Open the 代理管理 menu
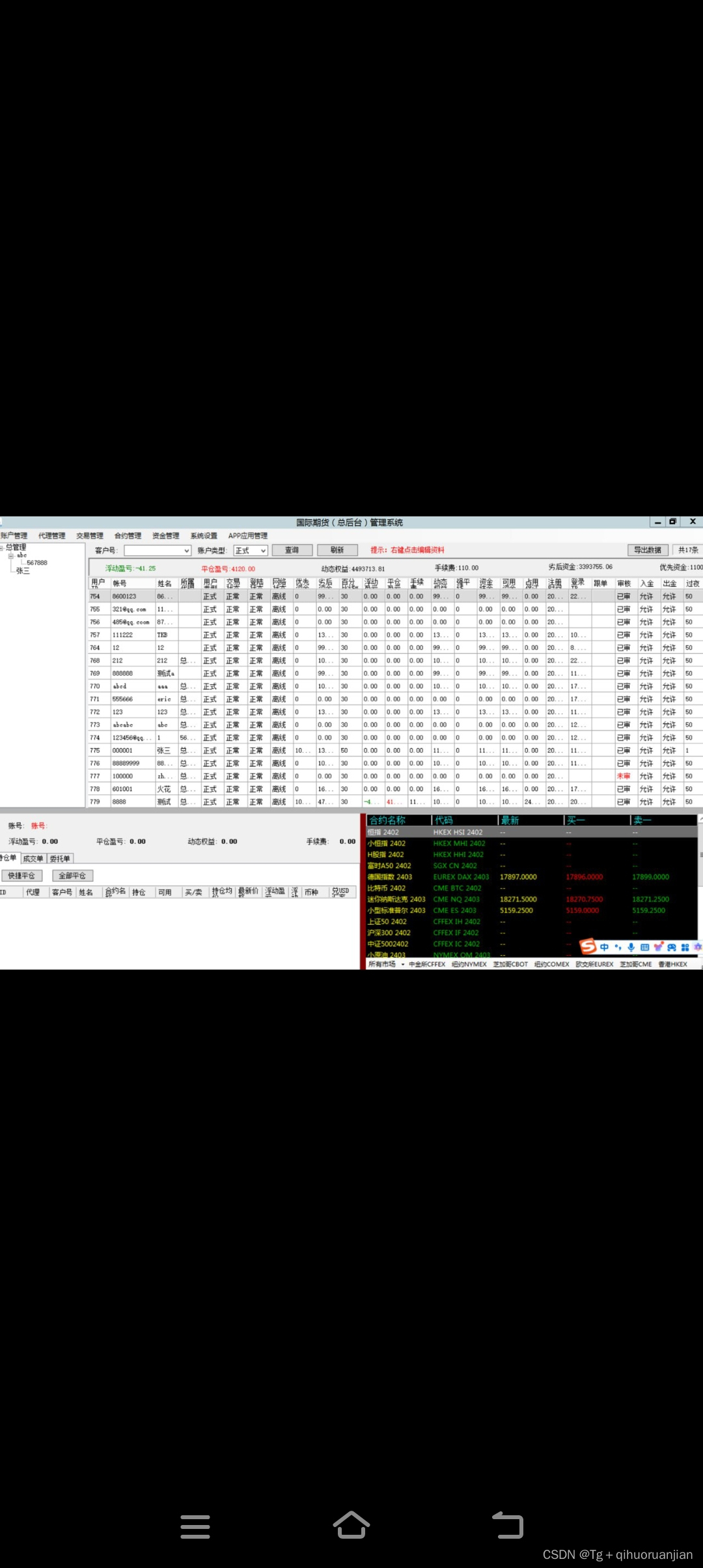This screenshot has width=703, height=1568. 51,535
